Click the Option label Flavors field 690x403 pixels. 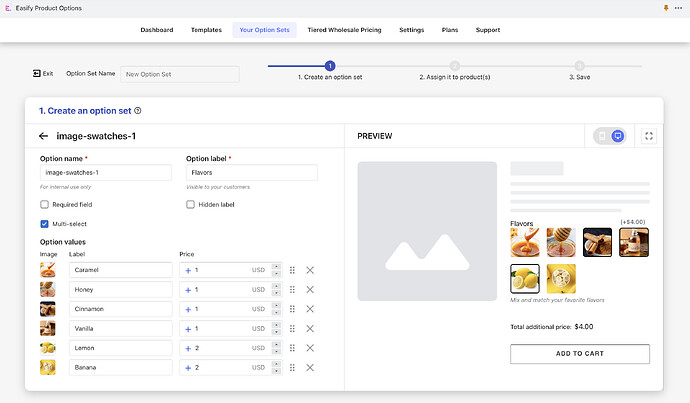pyautogui.click(x=252, y=172)
